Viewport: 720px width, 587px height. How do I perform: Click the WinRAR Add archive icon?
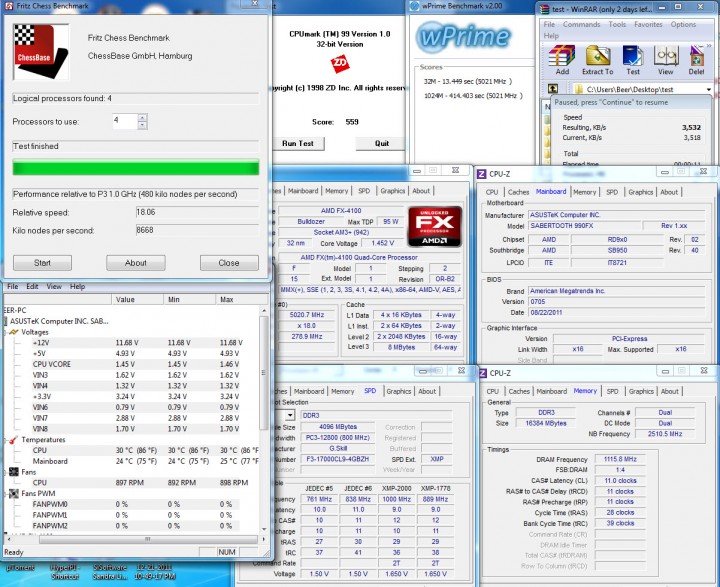tap(562, 60)
